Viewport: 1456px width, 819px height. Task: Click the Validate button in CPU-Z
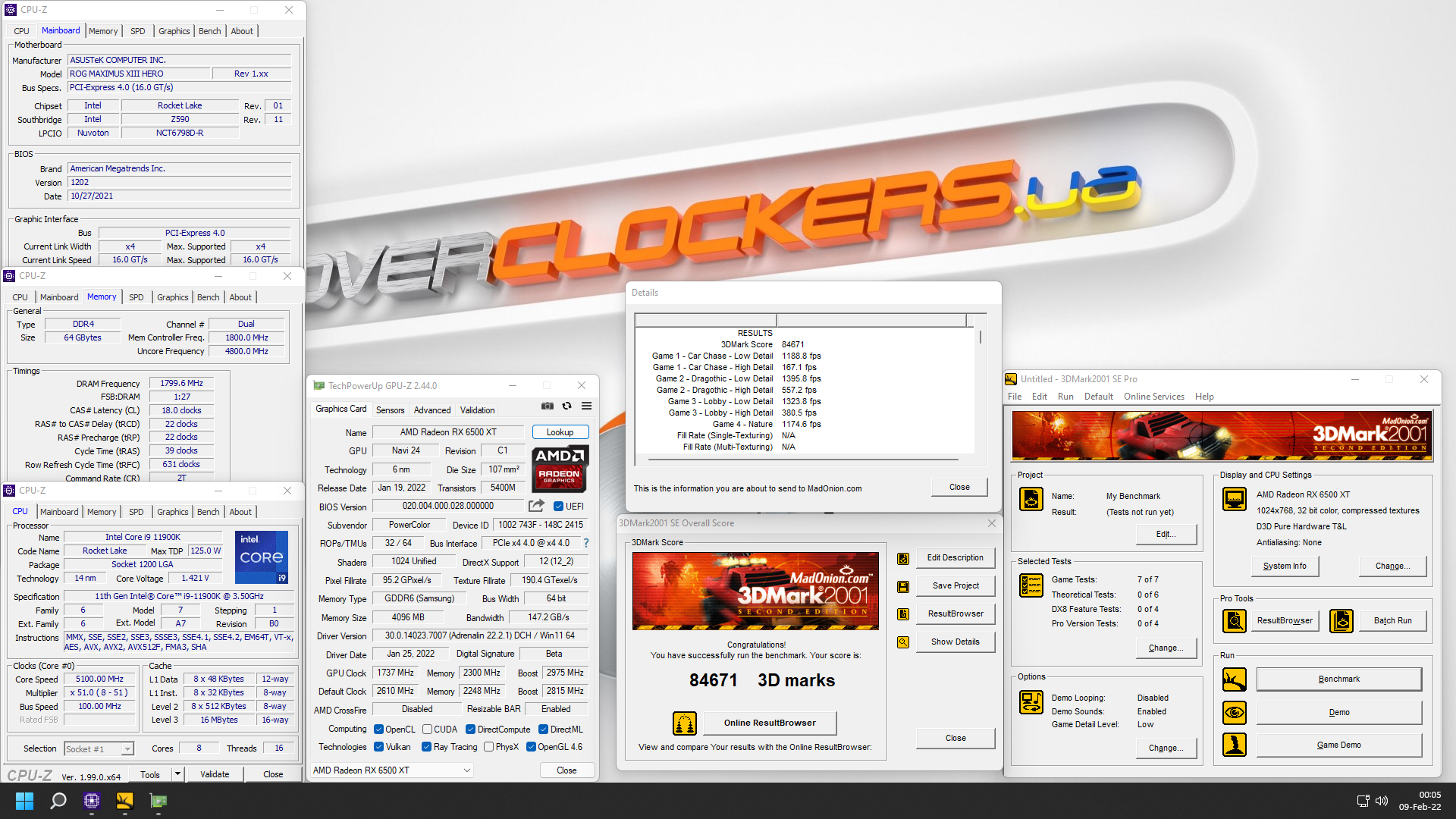[x=215, y=774]
